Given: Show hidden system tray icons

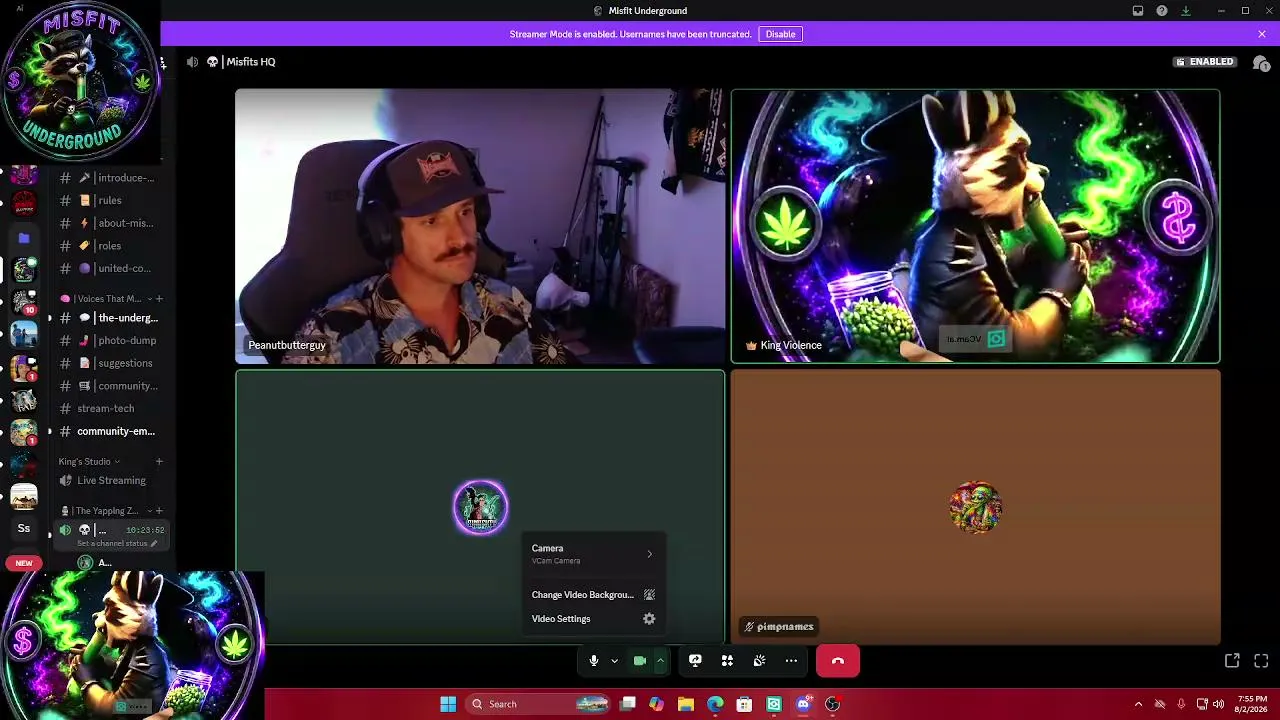Looking at the screenshot, I should pyautogui.click(x=1138, y=704).
